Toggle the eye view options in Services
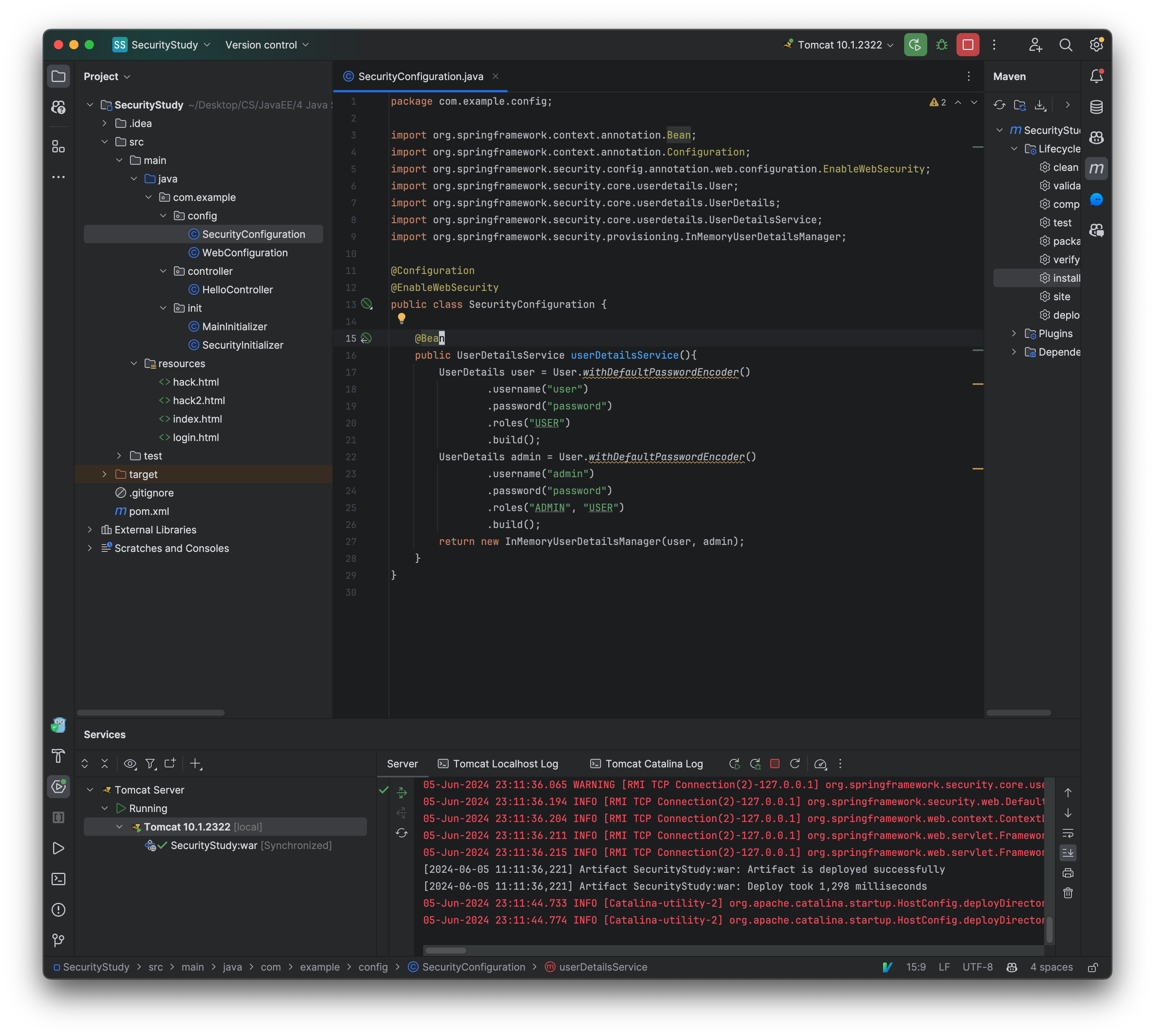The width and height of the screenshot is (1155, 1036). [130, 764]
